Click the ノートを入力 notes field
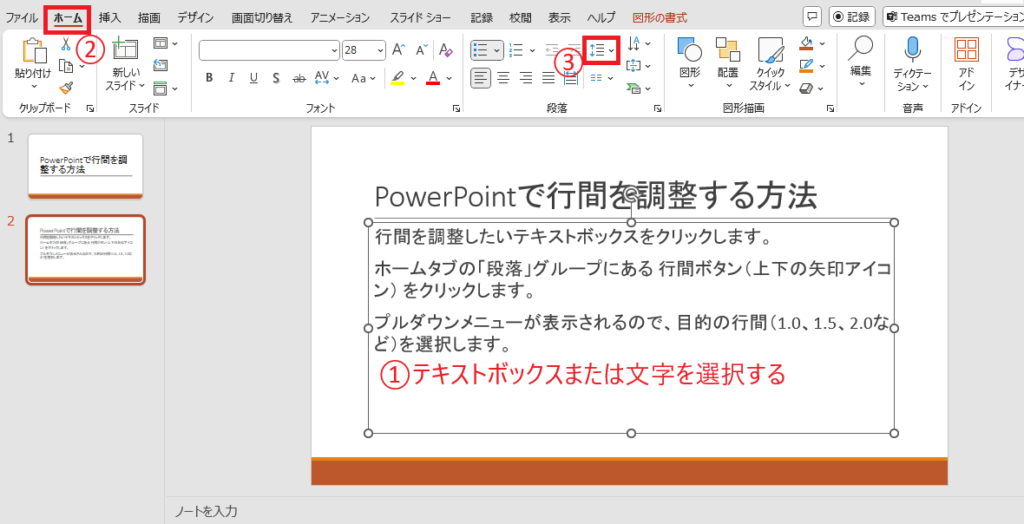The image size is (1024, 524). coord(206,511)
